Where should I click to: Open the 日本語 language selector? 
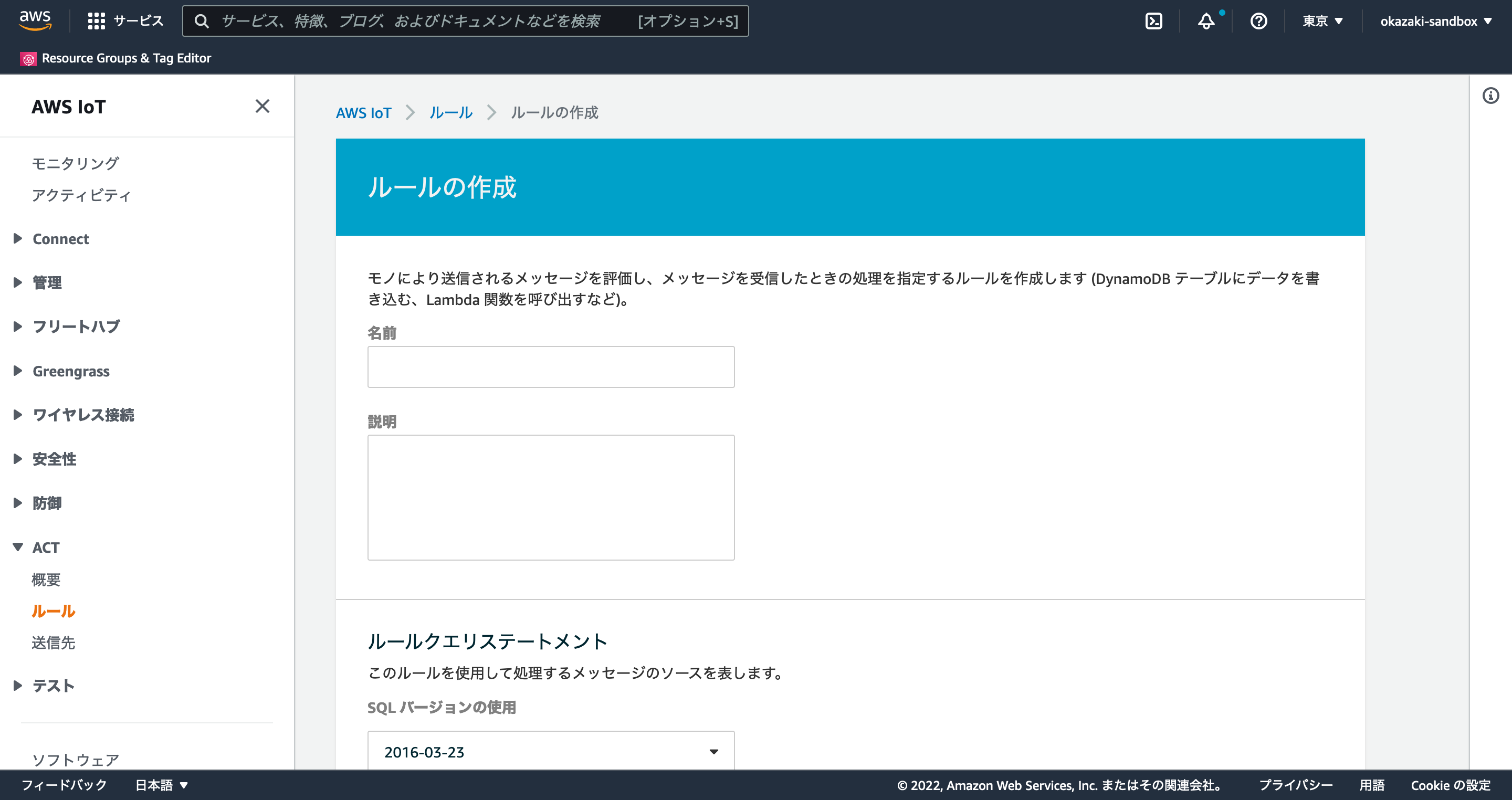pos(161,785)
